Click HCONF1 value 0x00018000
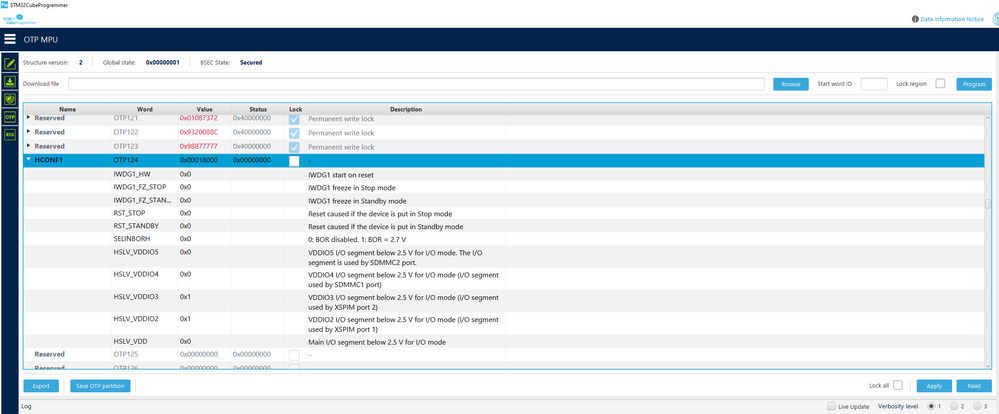Image resolution: width=999 pixels, height=414 pixels. 199,161
